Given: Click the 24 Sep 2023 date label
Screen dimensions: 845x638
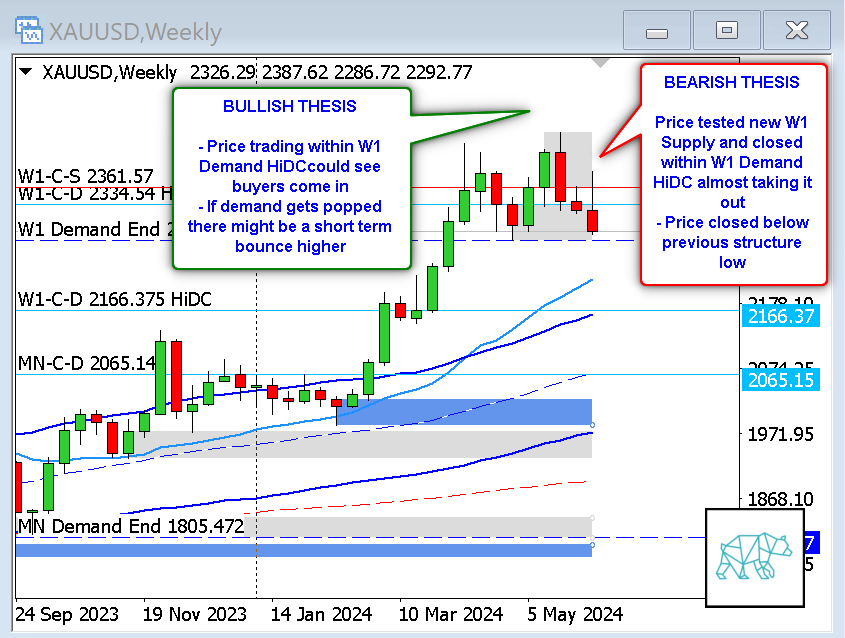Looking at the screenshot, I should 67,613.
